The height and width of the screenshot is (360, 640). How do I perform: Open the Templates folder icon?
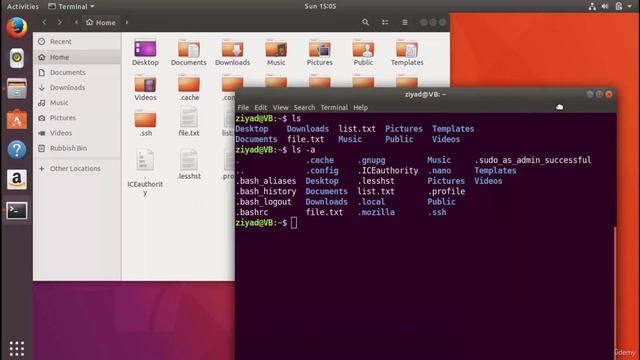407,53
